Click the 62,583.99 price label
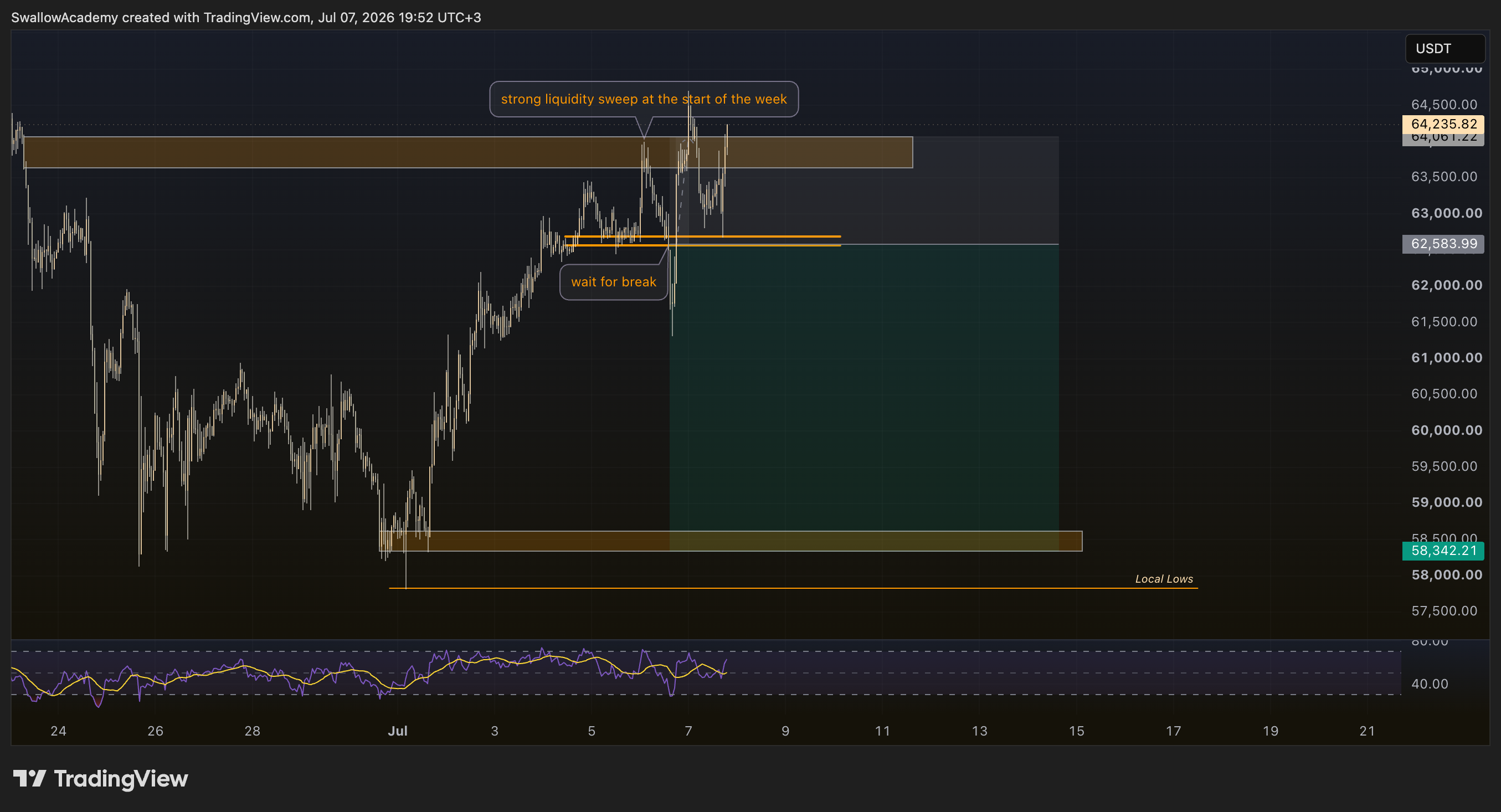The height and width of the screenshot is (812, 1501). pyautogui.click(x=1443, y=244)
